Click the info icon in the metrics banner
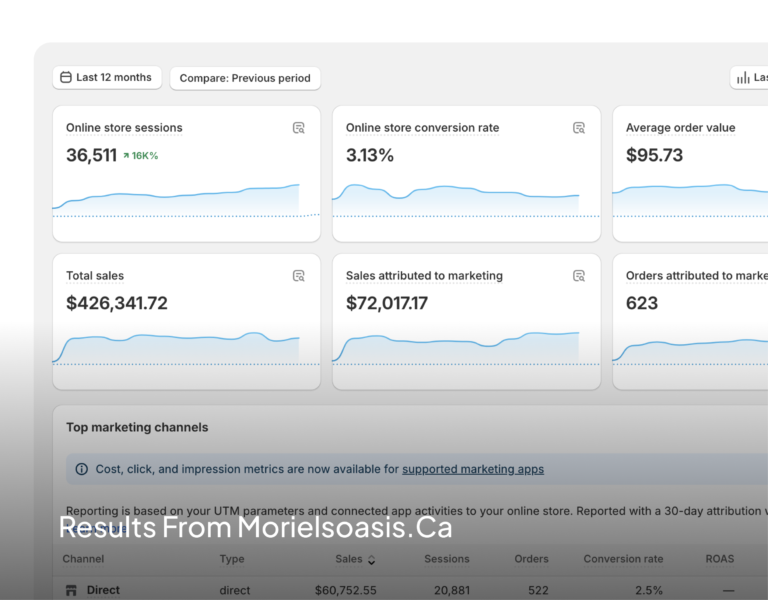This screenshot has height=600, width=768. [81, 469]
